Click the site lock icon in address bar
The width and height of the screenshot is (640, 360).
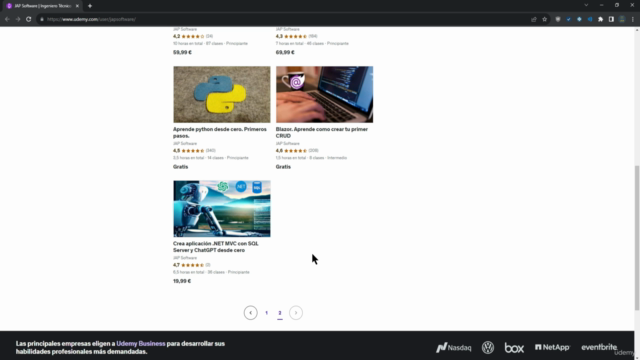[42, 19]
